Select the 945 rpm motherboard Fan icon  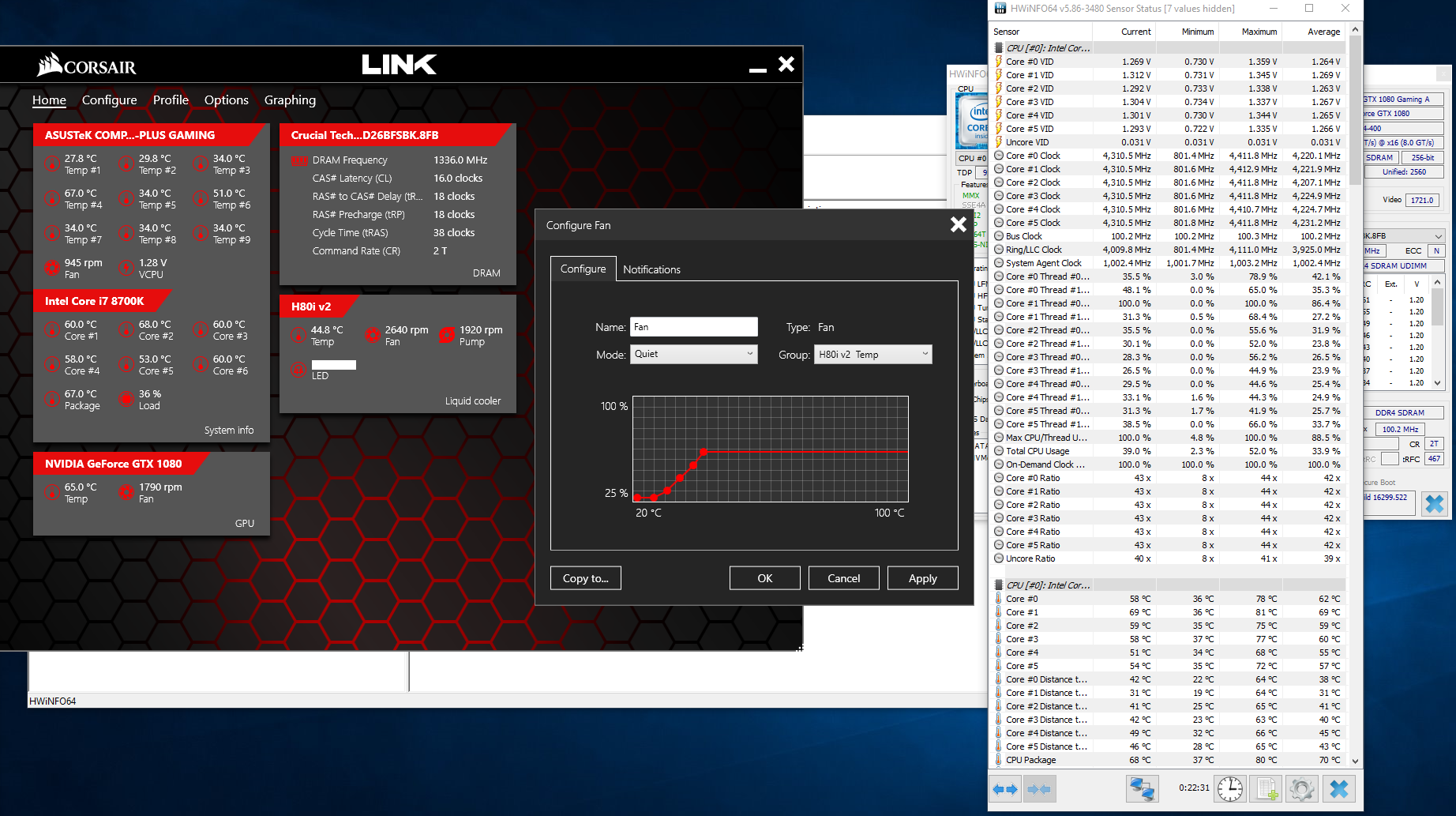(x=52, y=269)
